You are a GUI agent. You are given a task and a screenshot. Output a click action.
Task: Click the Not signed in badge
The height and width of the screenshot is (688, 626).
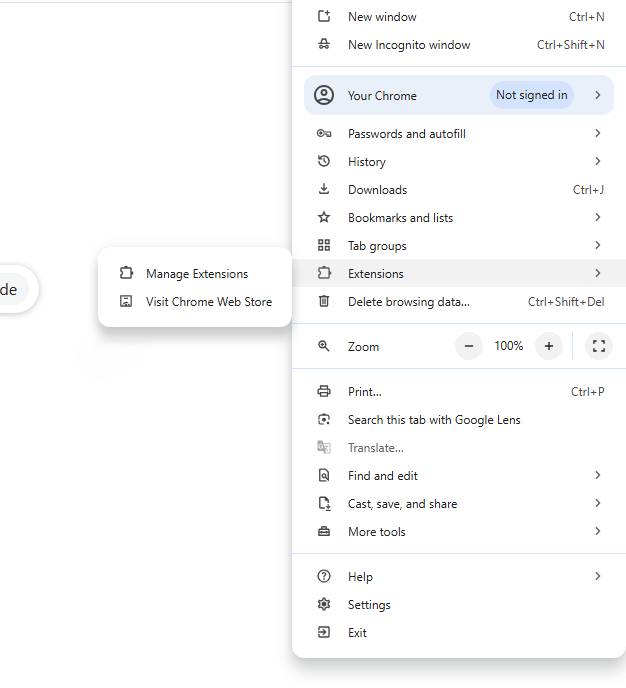532,95
